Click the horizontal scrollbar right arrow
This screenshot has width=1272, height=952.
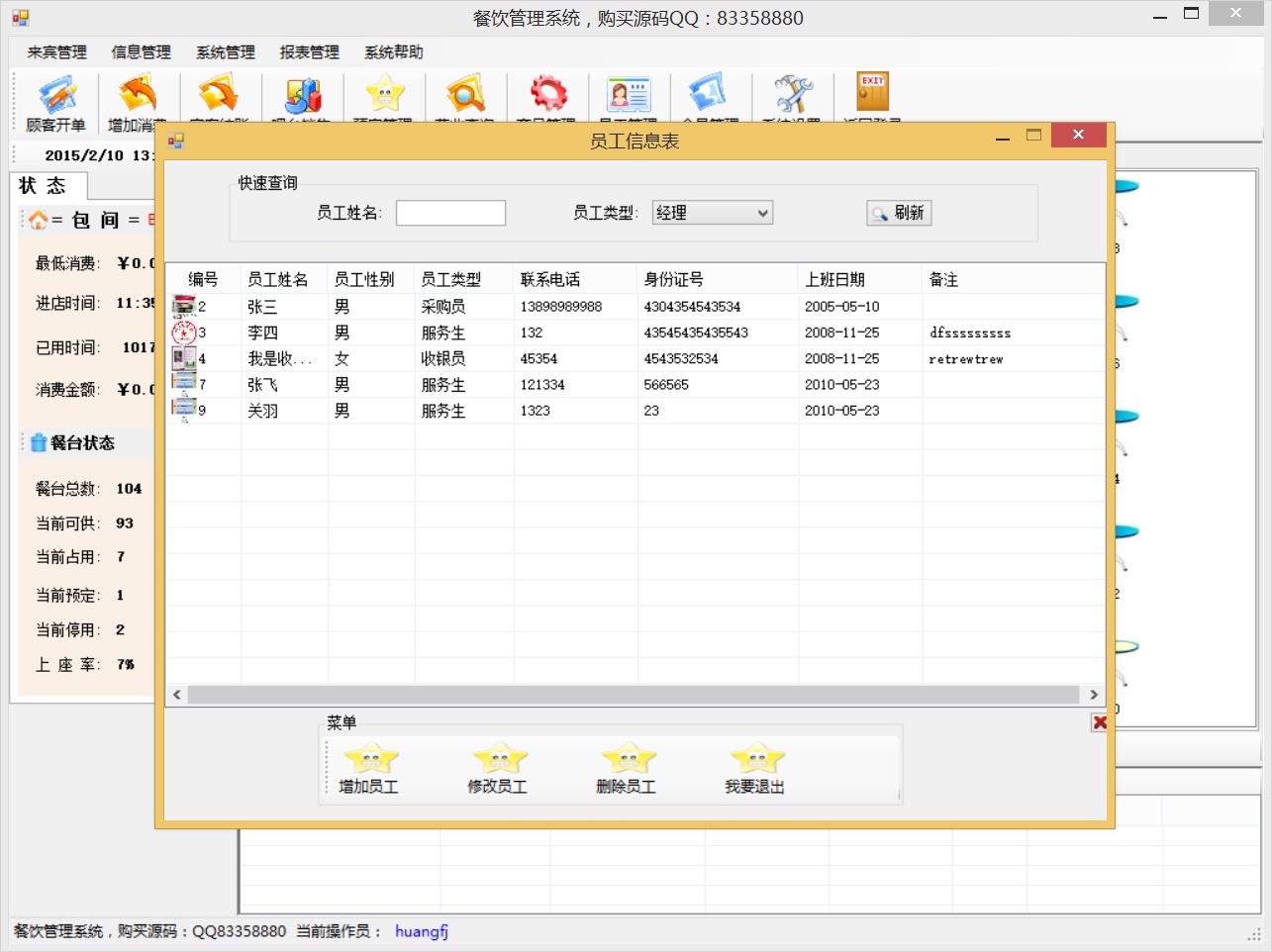(x=1094, y=695)
